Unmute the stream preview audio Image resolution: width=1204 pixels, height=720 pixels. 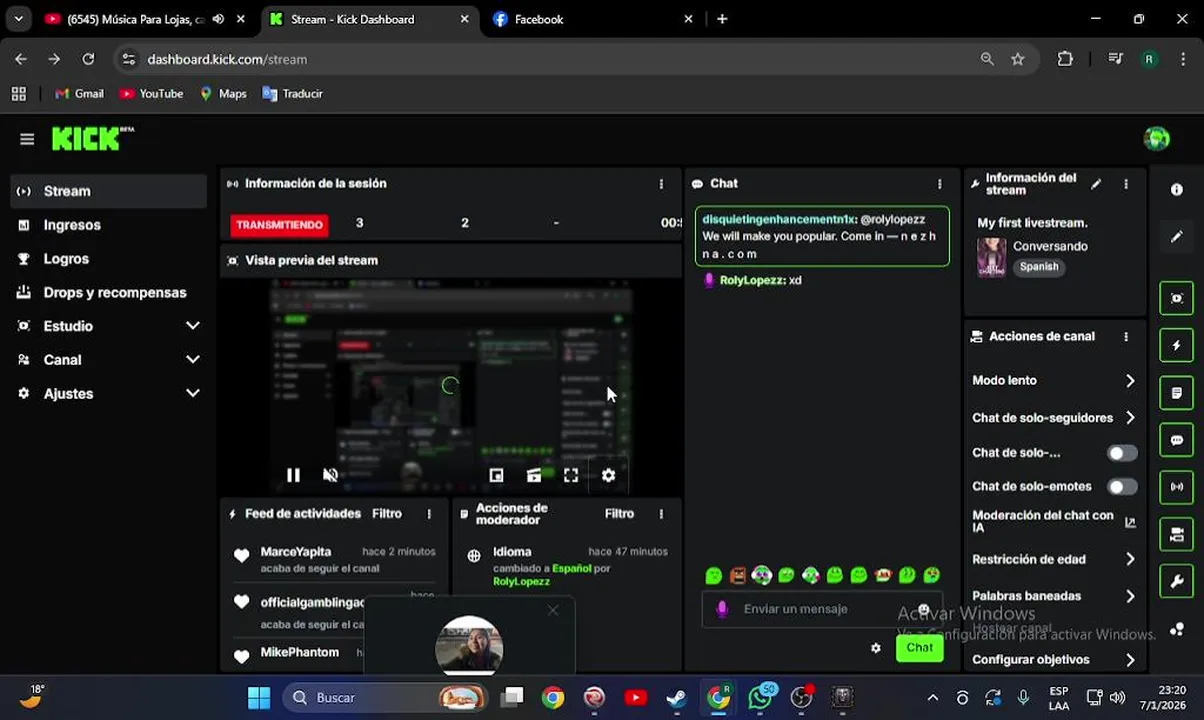pyautogui.click(x=330, y=475)
